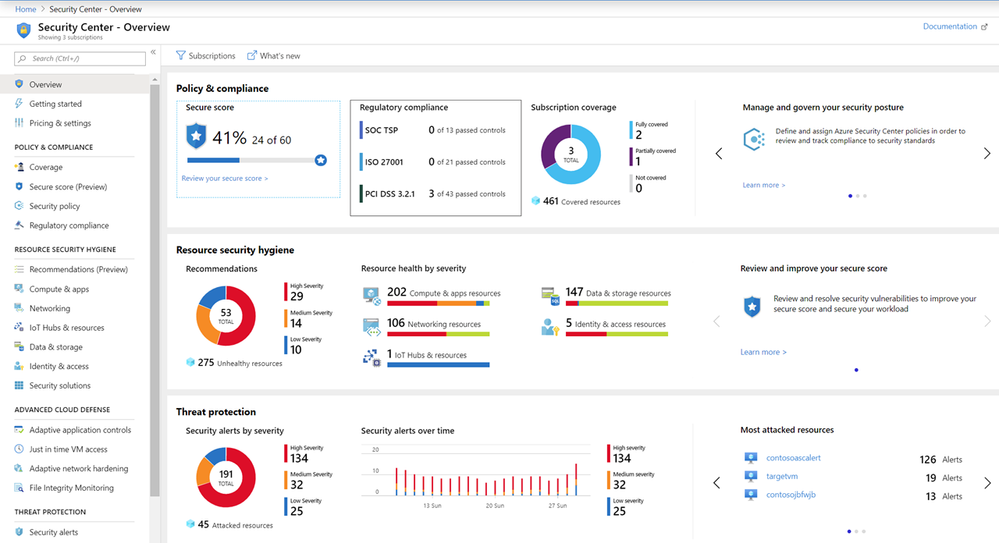Click Subscriptions button in toolbar

pos(205,55)
